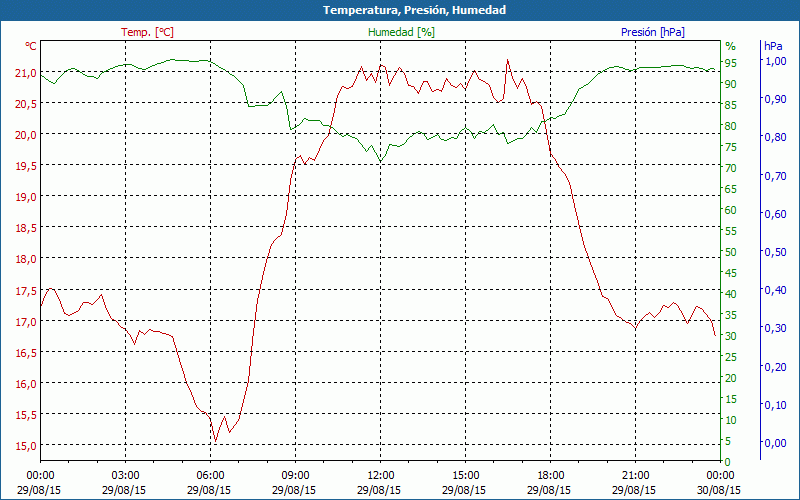Viewport: 800px width, 500px height.
Task: Click the '0,80' pressure axis value
Action: [x=775, y=138]
